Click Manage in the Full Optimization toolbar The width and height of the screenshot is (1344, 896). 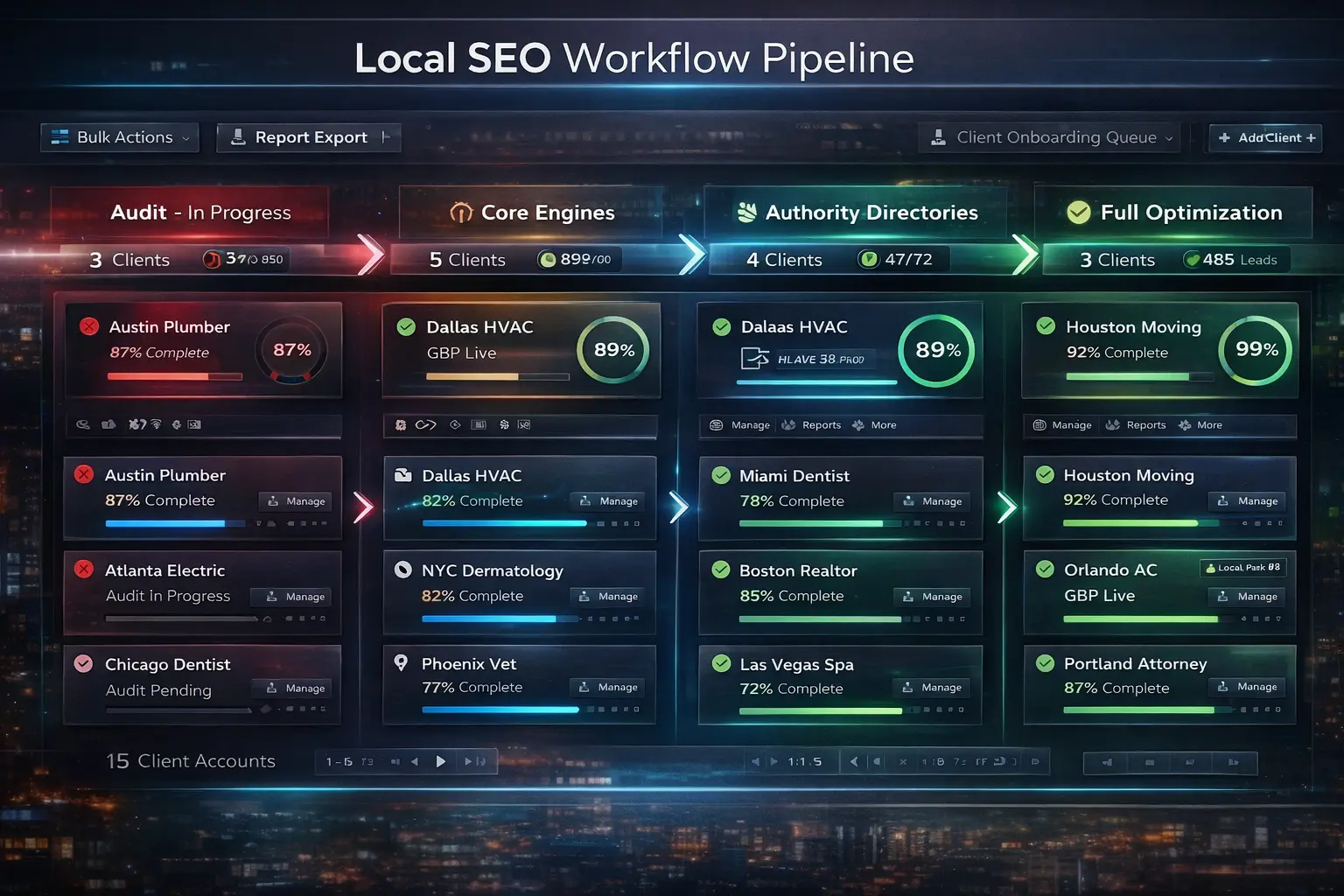1062,425
